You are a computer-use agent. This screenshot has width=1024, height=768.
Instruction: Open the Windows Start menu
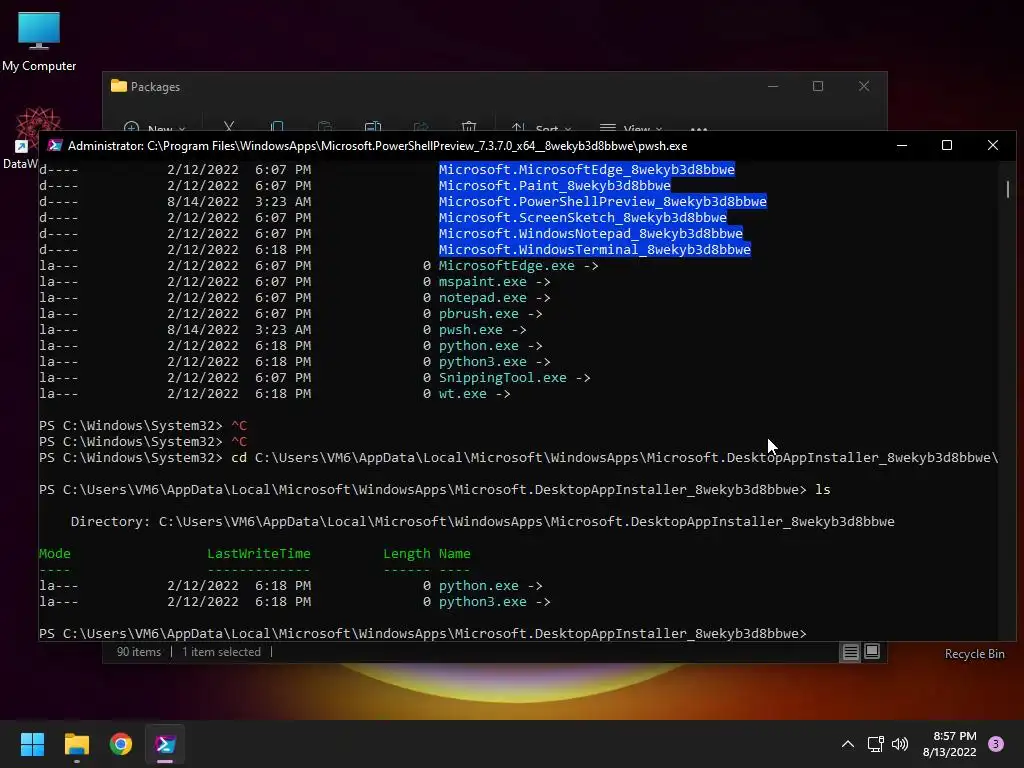[x=32, y=744]
